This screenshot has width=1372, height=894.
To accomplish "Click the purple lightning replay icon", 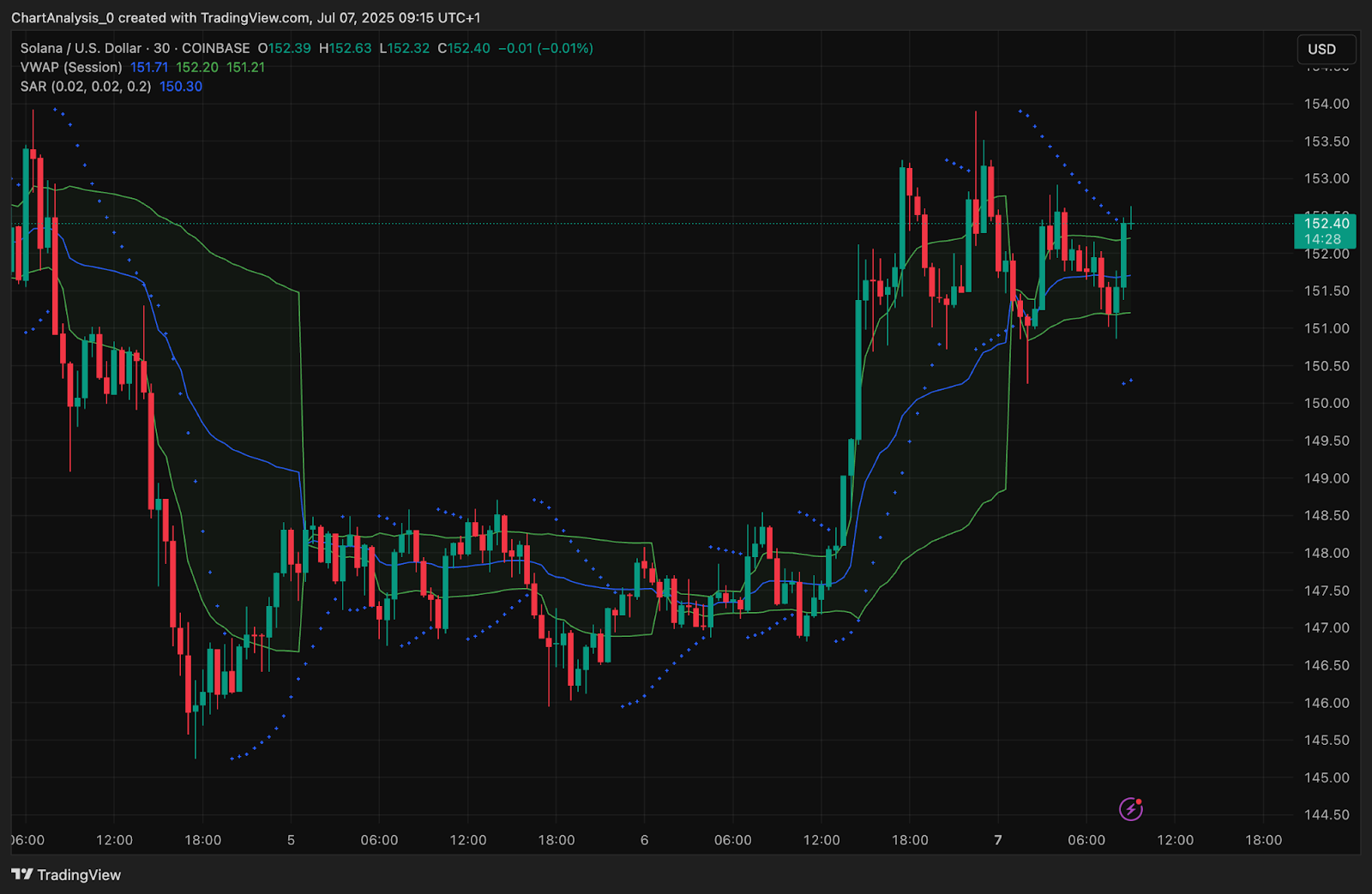I will point(1131,808).
